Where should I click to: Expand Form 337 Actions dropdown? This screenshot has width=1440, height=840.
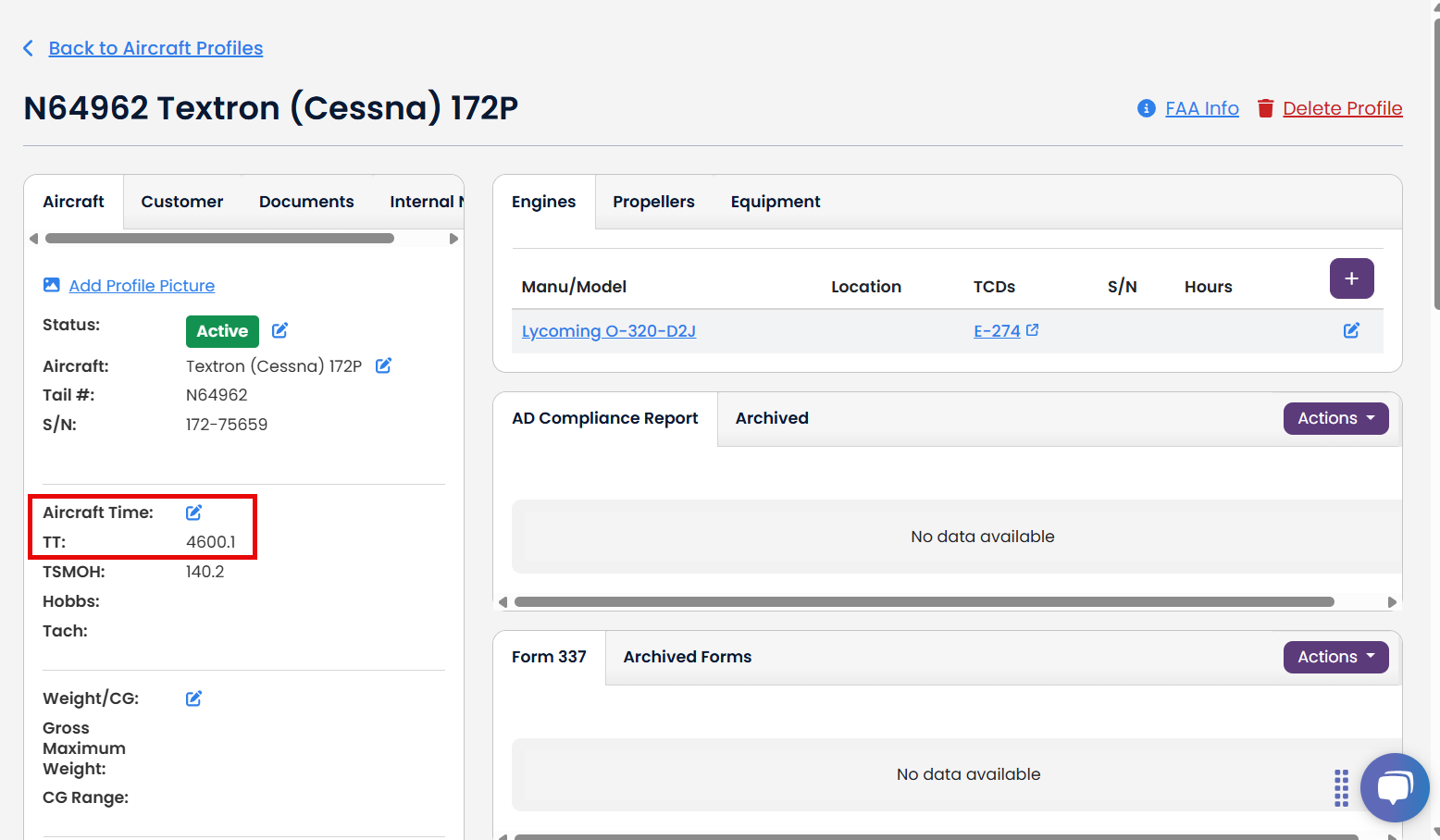pos(1336,657)
